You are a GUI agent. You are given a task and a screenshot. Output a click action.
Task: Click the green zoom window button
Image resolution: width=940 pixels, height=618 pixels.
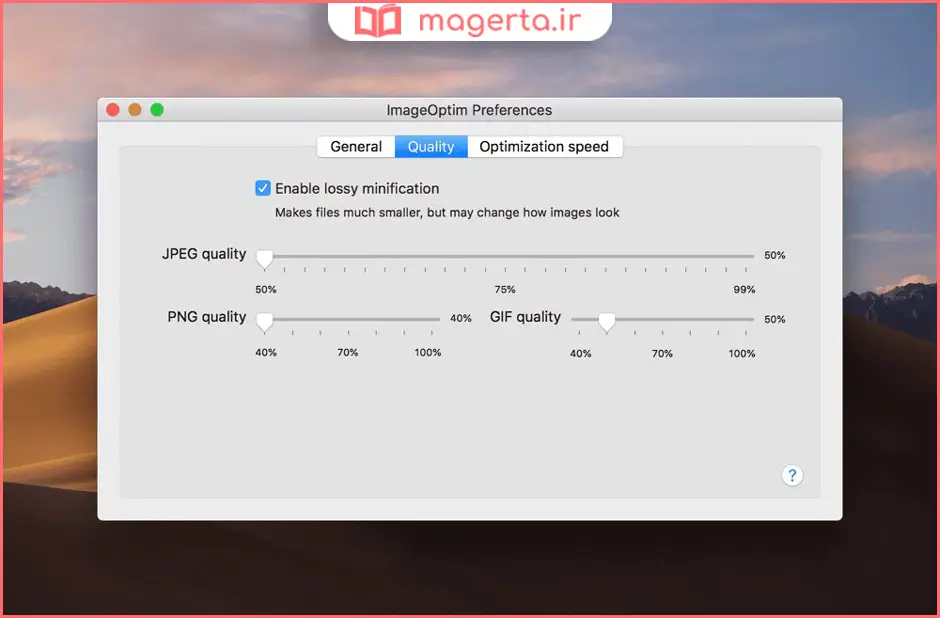[x=157, y=110]
